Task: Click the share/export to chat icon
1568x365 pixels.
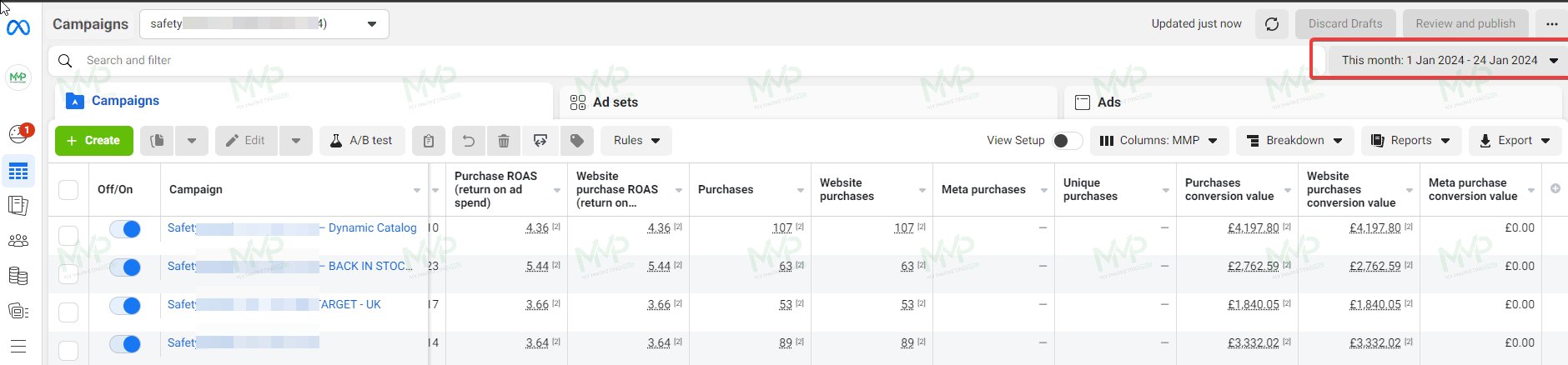Action: (540, 141)
